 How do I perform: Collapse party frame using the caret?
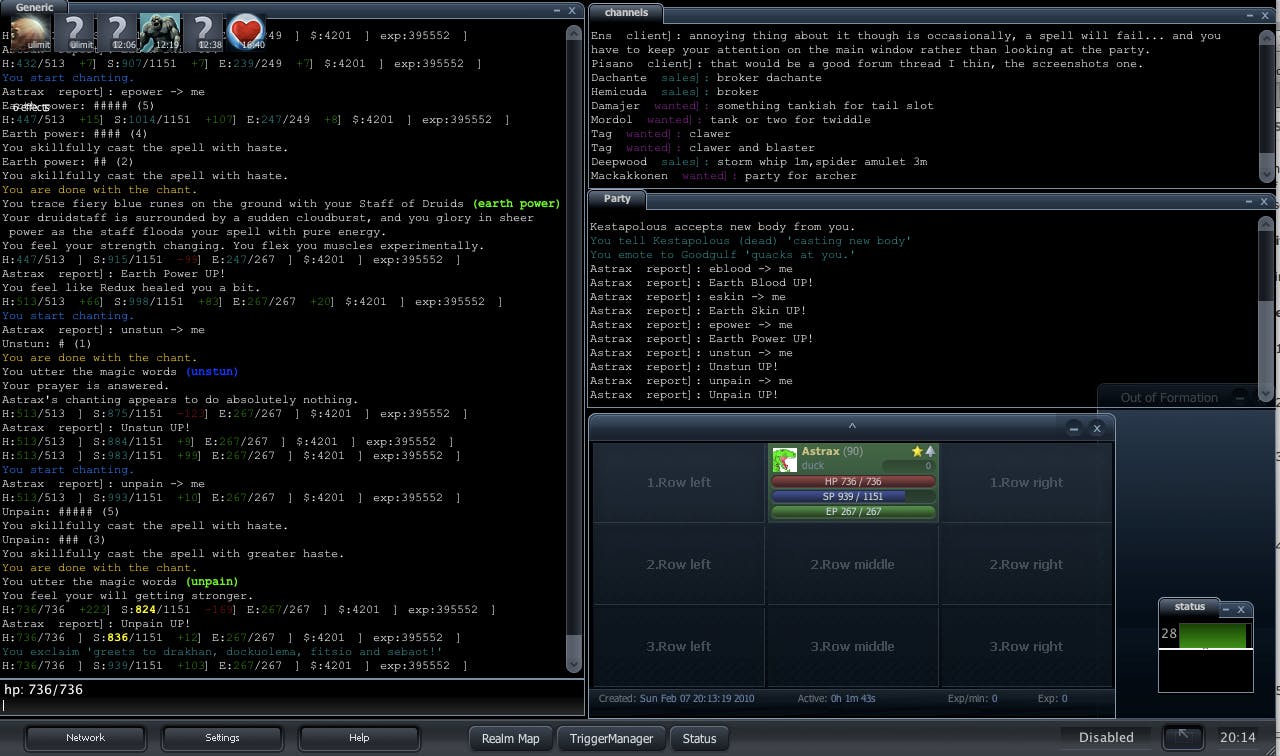852,427
